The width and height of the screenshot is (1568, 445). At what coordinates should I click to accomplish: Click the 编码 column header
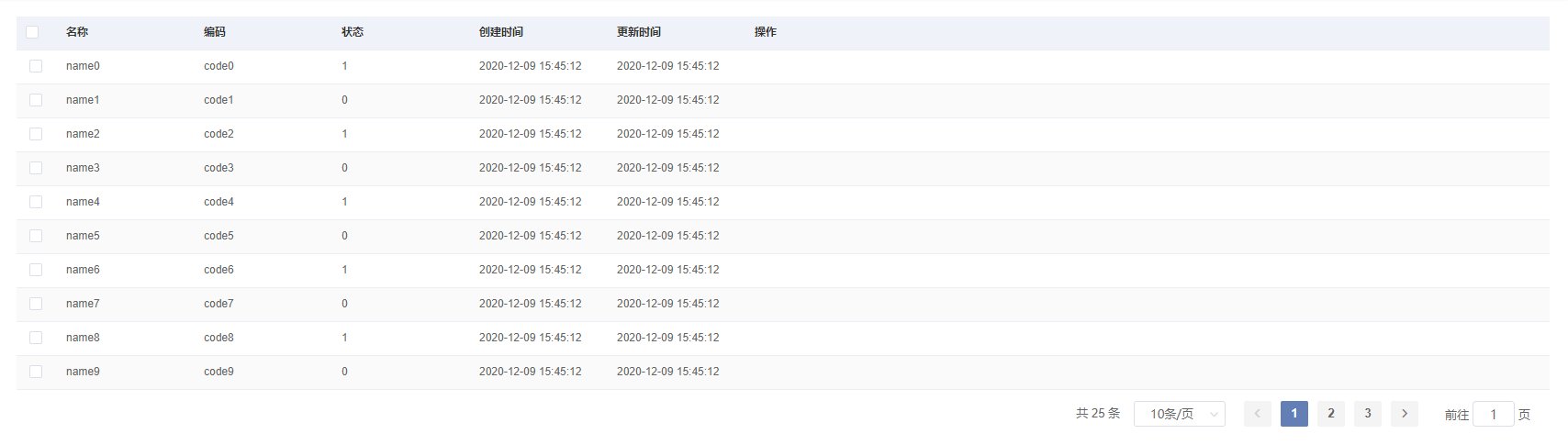pos(215,32)
